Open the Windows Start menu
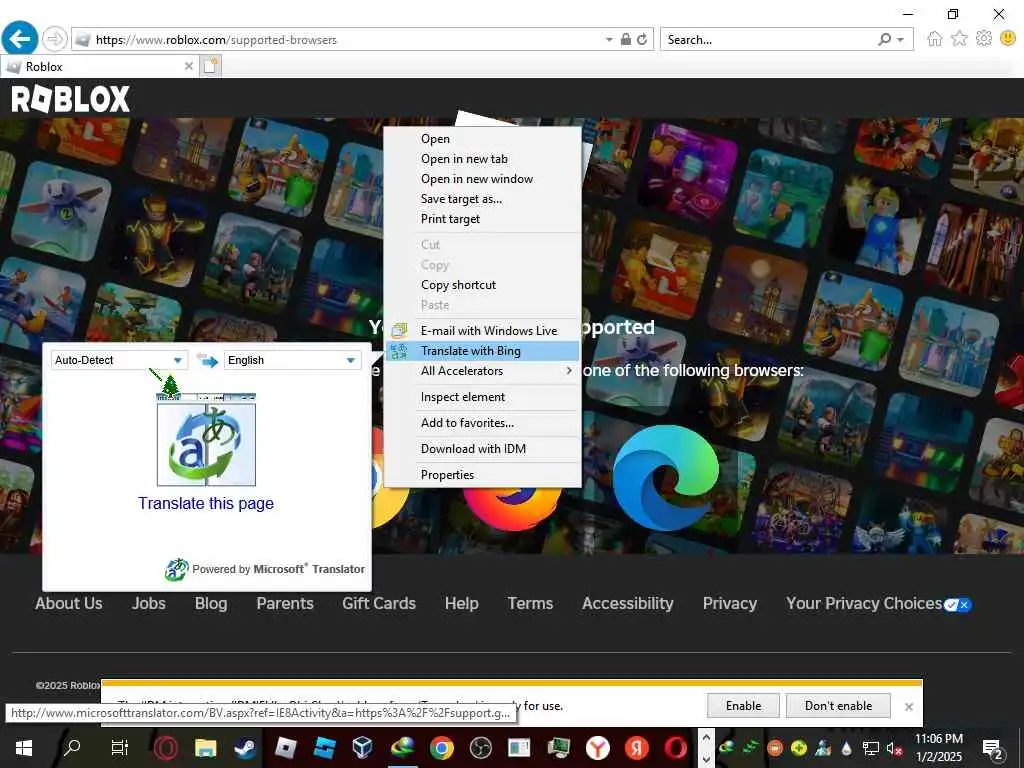The width and height of the screenshot is (1024, 768). [x=24, y=747]
